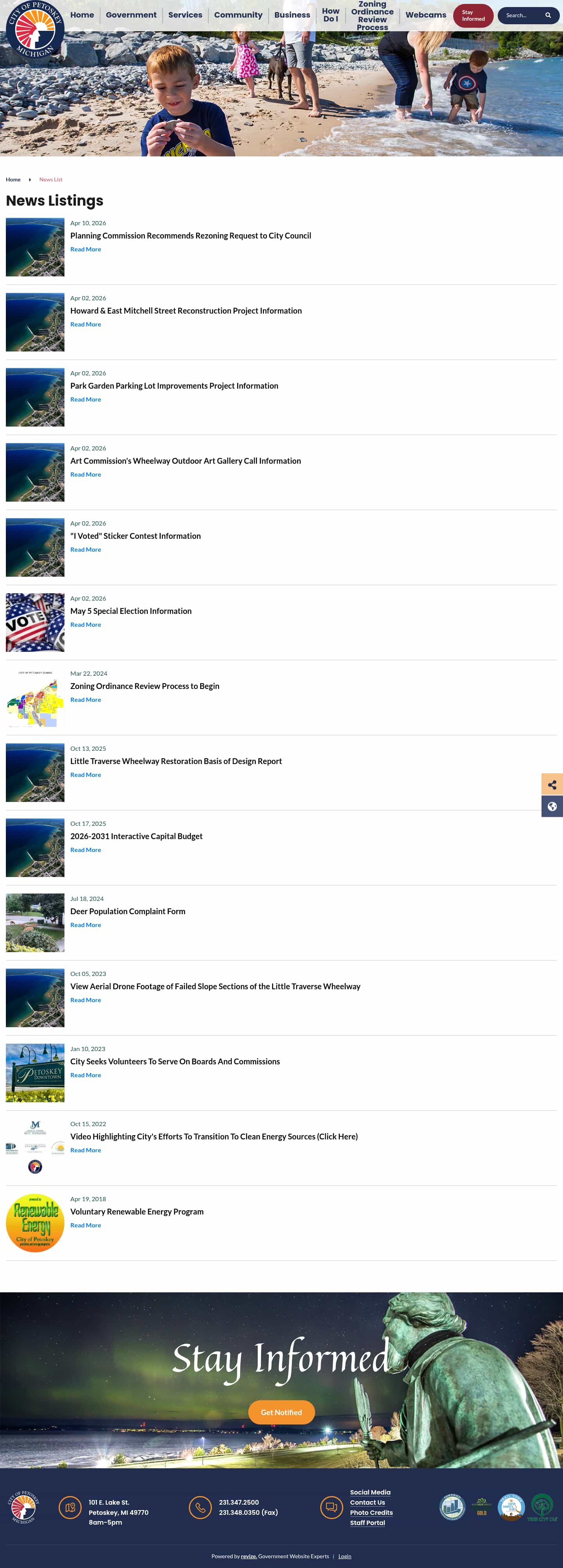Read more on May 5 Special Election
Screen dimensions: 563x1568
coord(86,624)
